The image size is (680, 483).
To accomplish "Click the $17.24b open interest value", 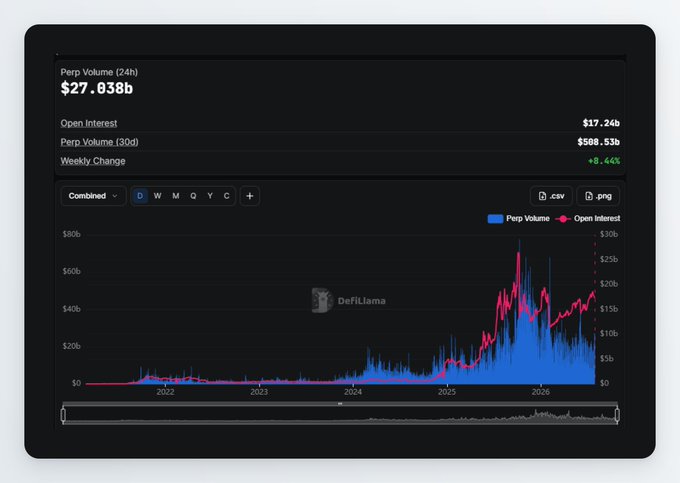I will [x=601, y=123].
